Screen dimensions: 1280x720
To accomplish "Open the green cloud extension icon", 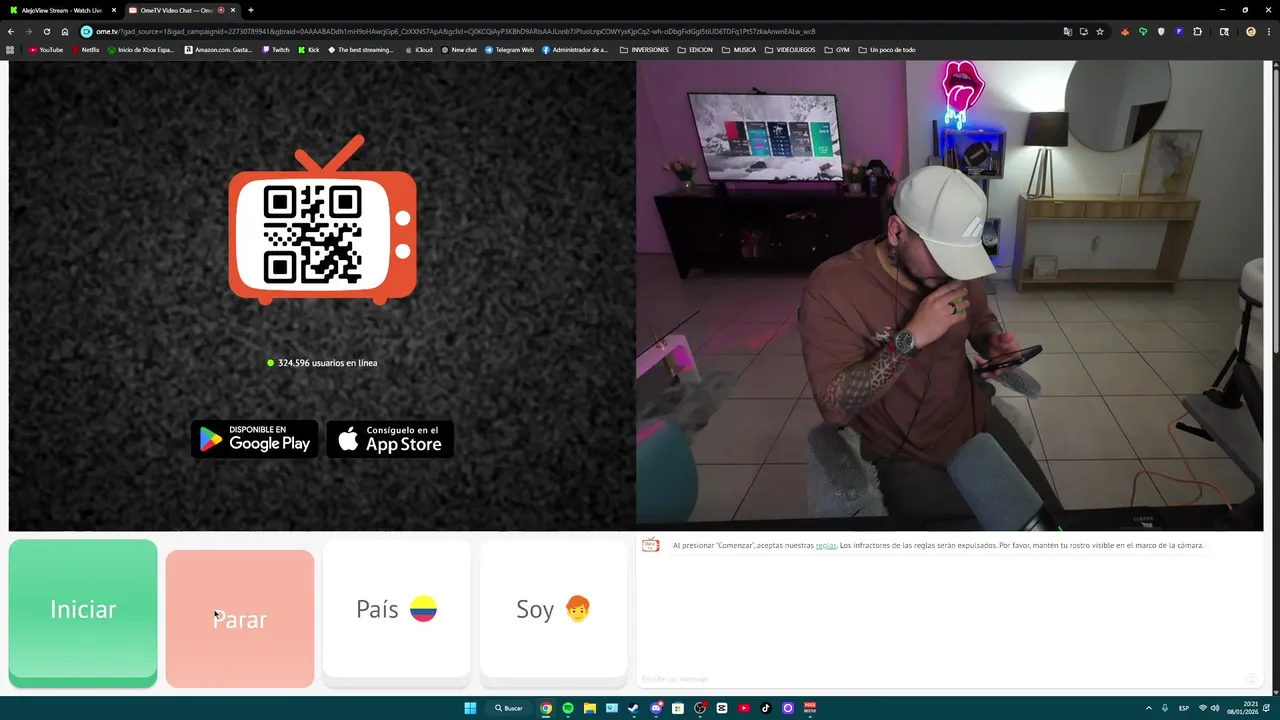I will (1143, 32).
